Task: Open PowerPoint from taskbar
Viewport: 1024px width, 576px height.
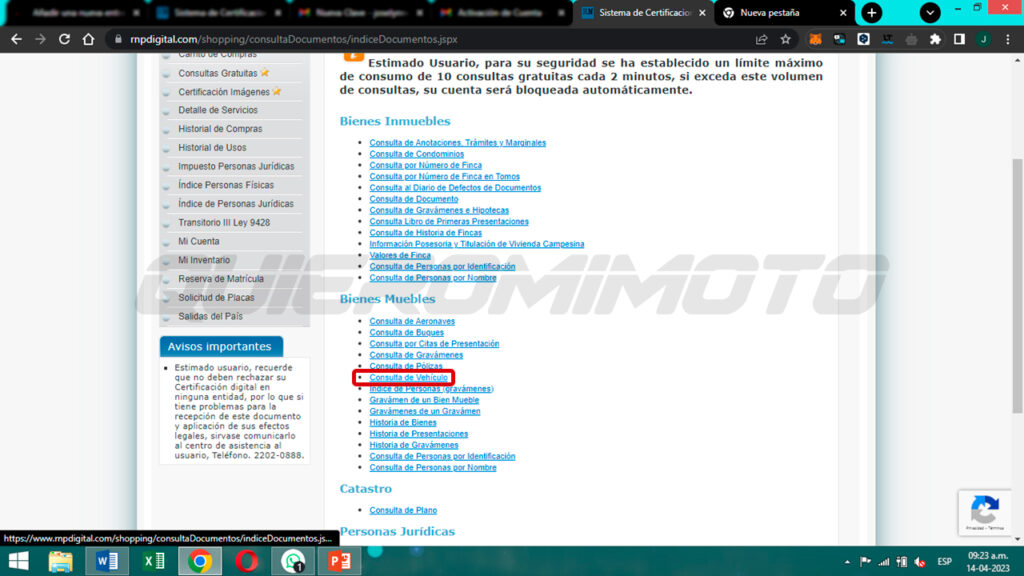Action: 340,561
